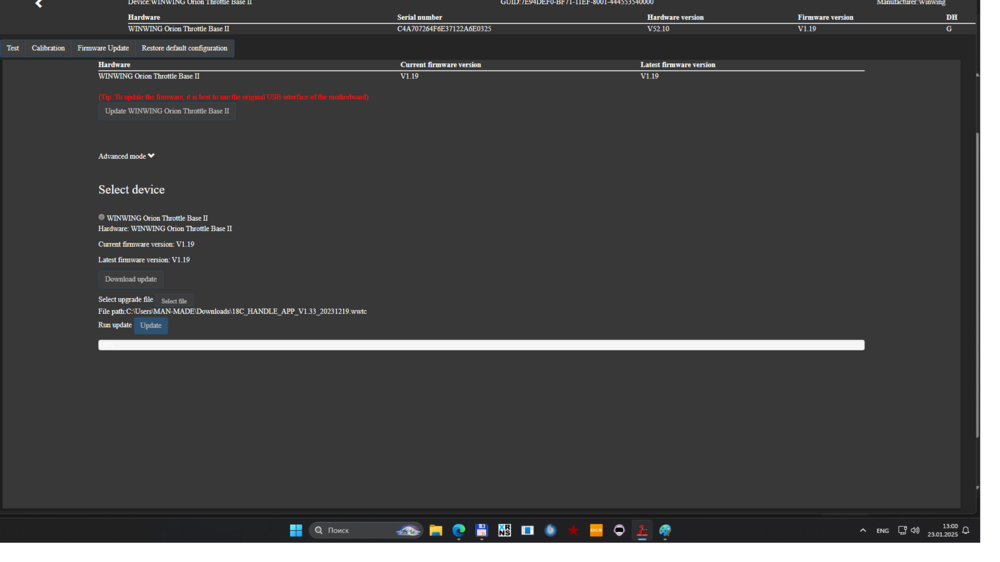
Task: Open the floppy disk app in taskbar
Action: [x=482, y=531]
